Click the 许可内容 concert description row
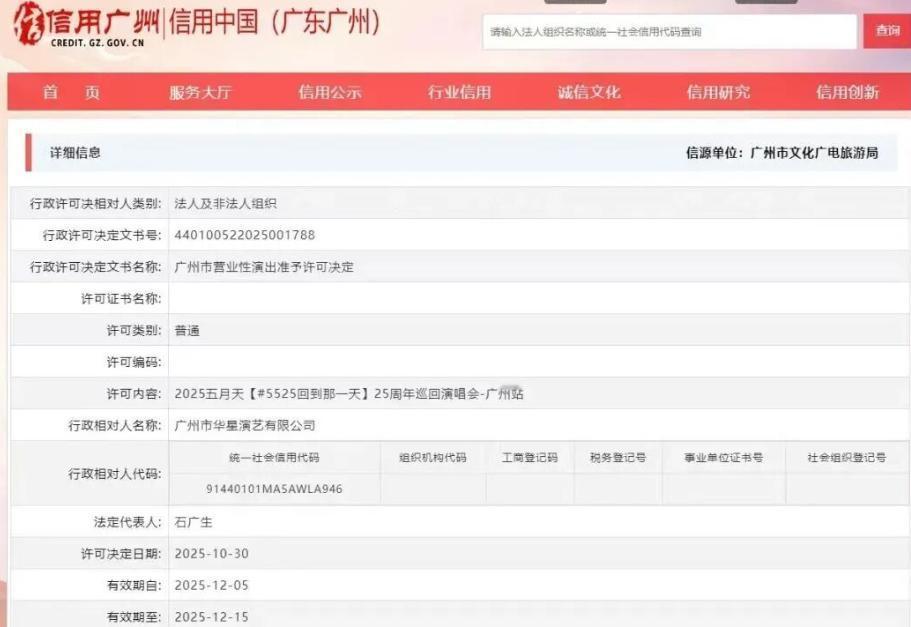Screen dimensions: 911x627 coord(350,392)
